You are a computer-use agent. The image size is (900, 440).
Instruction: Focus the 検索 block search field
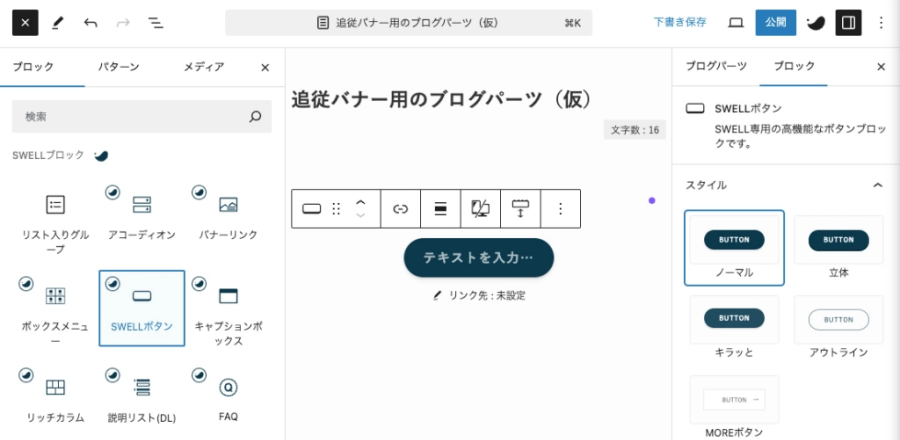(142, 116)
